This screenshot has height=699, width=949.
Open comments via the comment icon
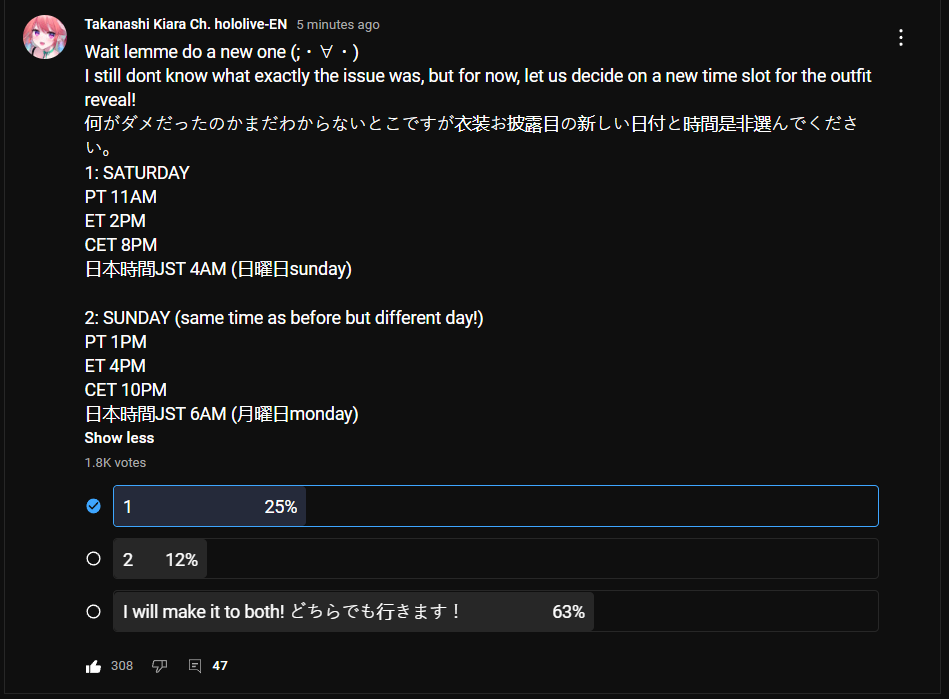click(x=195, y=666)
